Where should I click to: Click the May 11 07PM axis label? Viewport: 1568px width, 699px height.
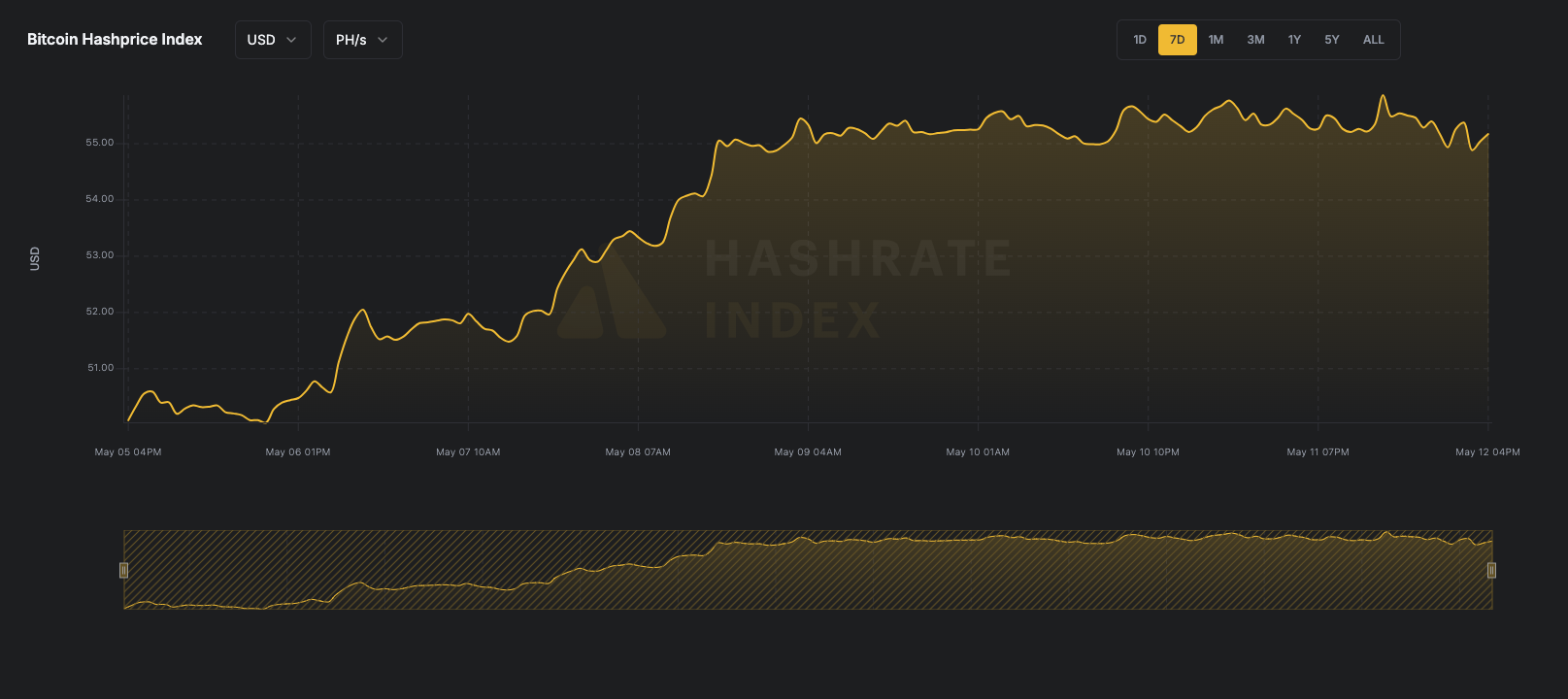point(1318,452)
